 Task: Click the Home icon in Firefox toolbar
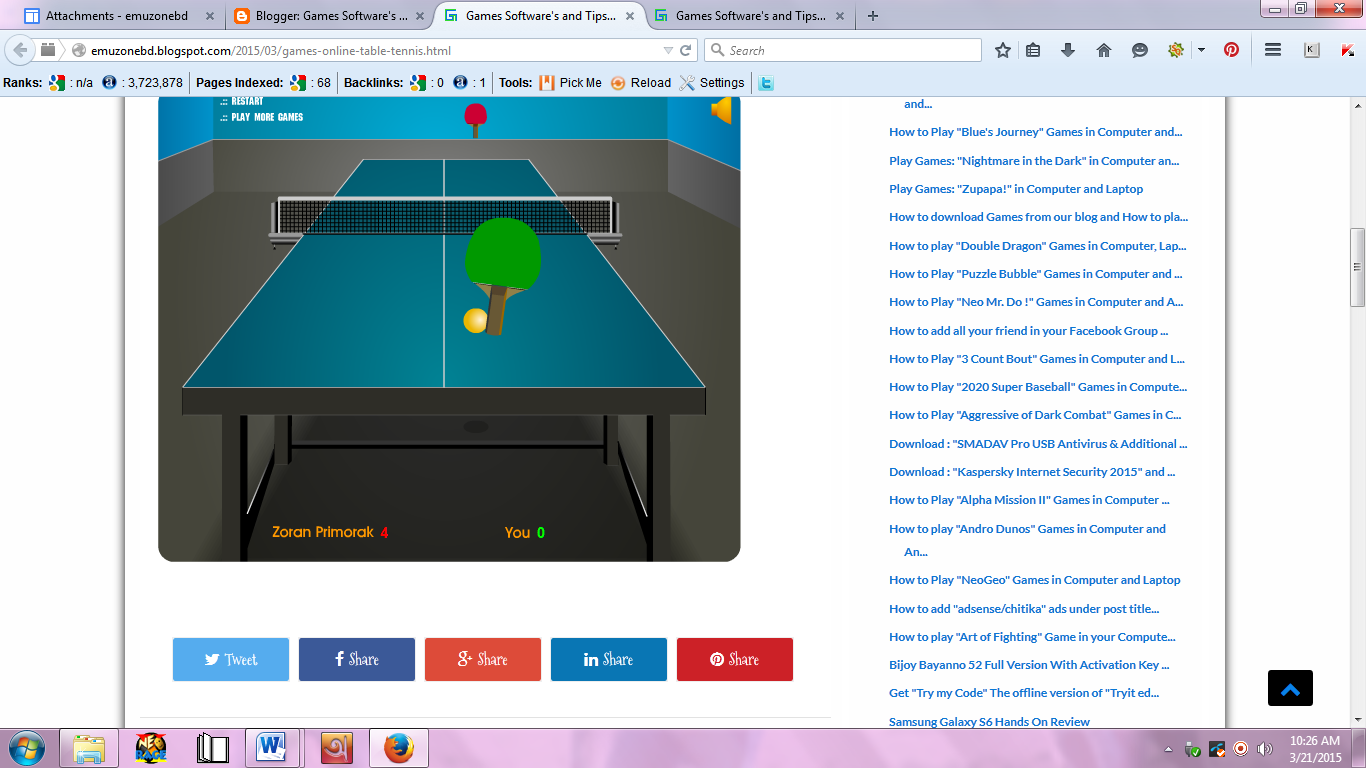(x=1103, y=49)
